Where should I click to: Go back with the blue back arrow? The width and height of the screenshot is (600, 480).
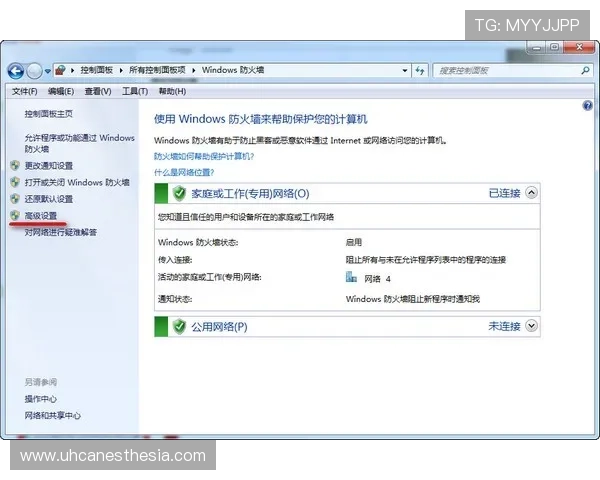pyautogui.click(x=16, y=71)
